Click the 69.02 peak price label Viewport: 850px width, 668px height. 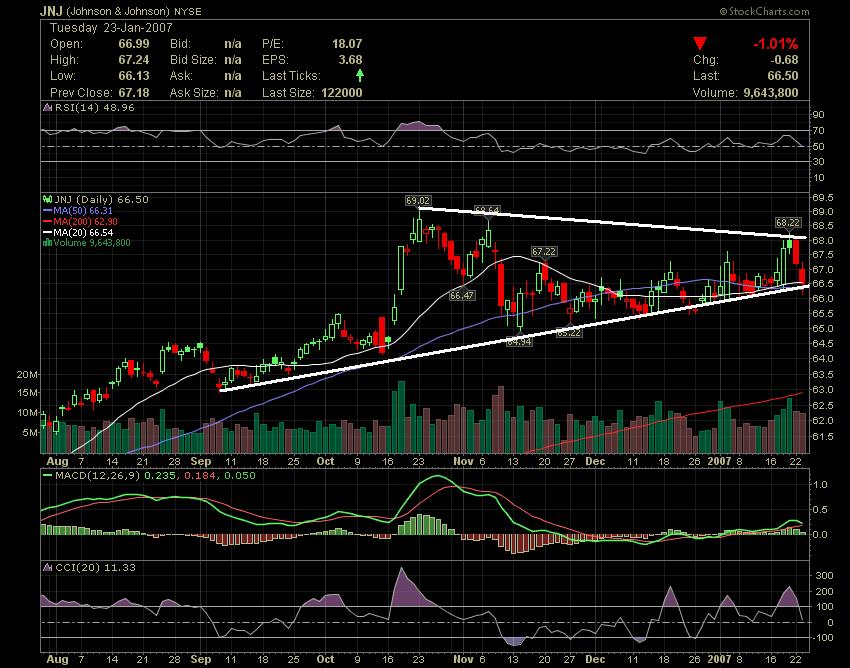click(x=417, y=201)
